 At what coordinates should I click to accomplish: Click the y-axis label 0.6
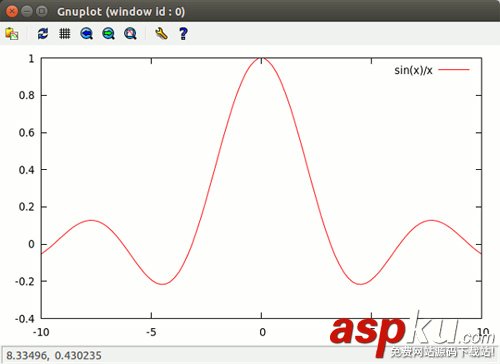(27, 133)
